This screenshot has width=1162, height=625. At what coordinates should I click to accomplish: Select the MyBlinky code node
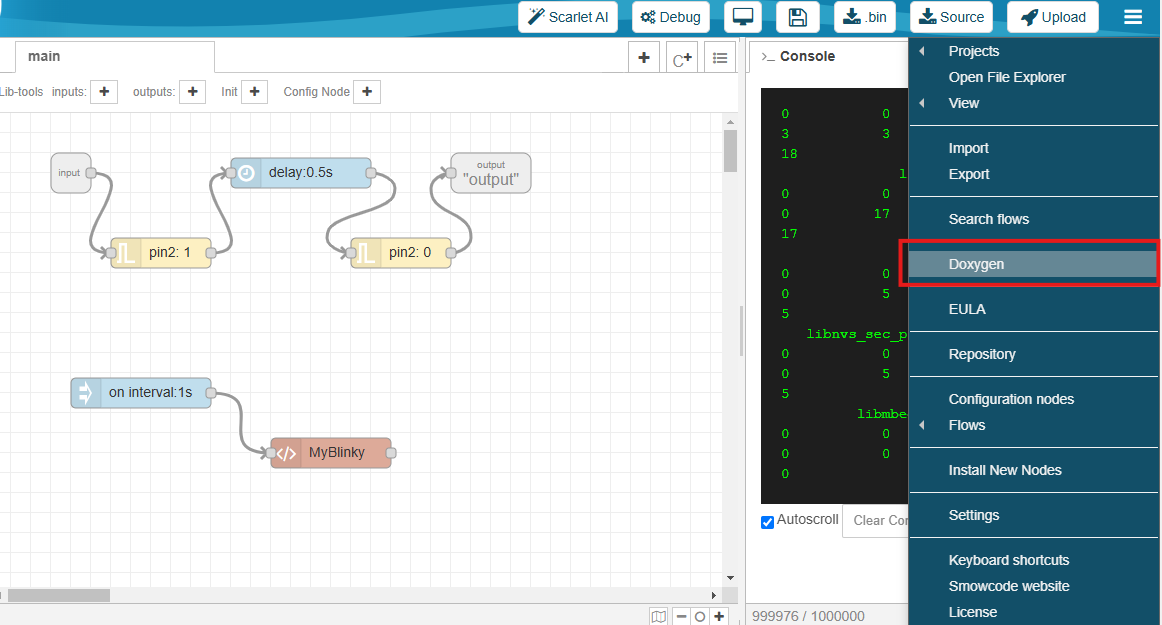[331, 453]
